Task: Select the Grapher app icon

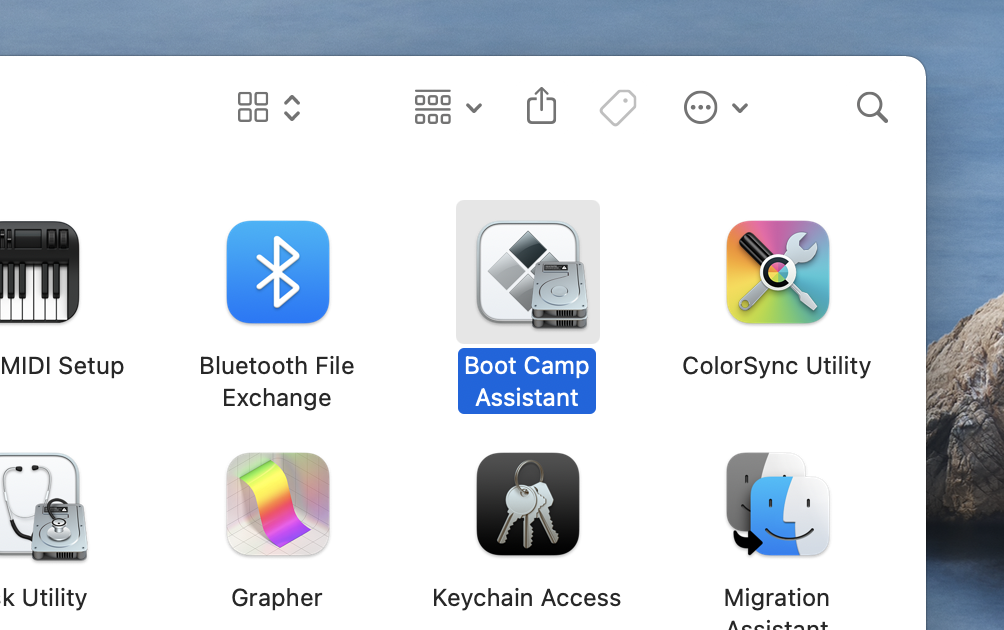Action: click(x=278, y=504)
